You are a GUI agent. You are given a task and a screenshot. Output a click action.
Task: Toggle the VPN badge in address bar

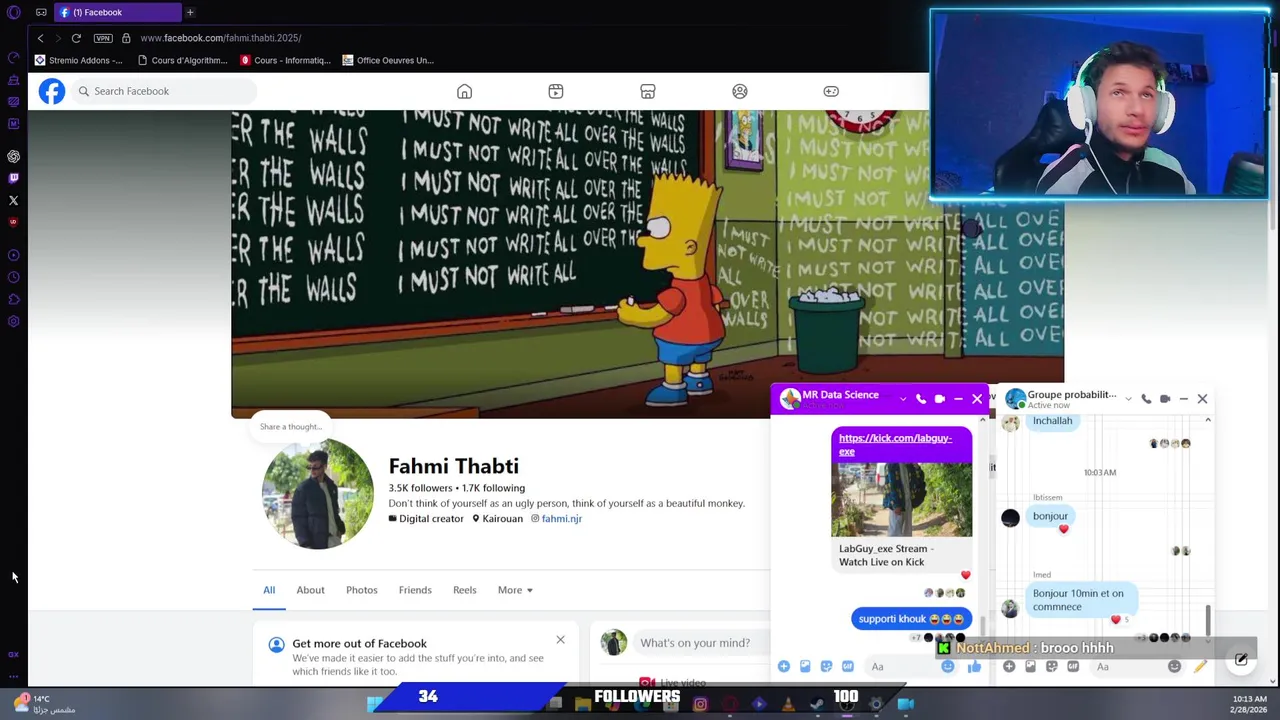(x=103, y=38)
